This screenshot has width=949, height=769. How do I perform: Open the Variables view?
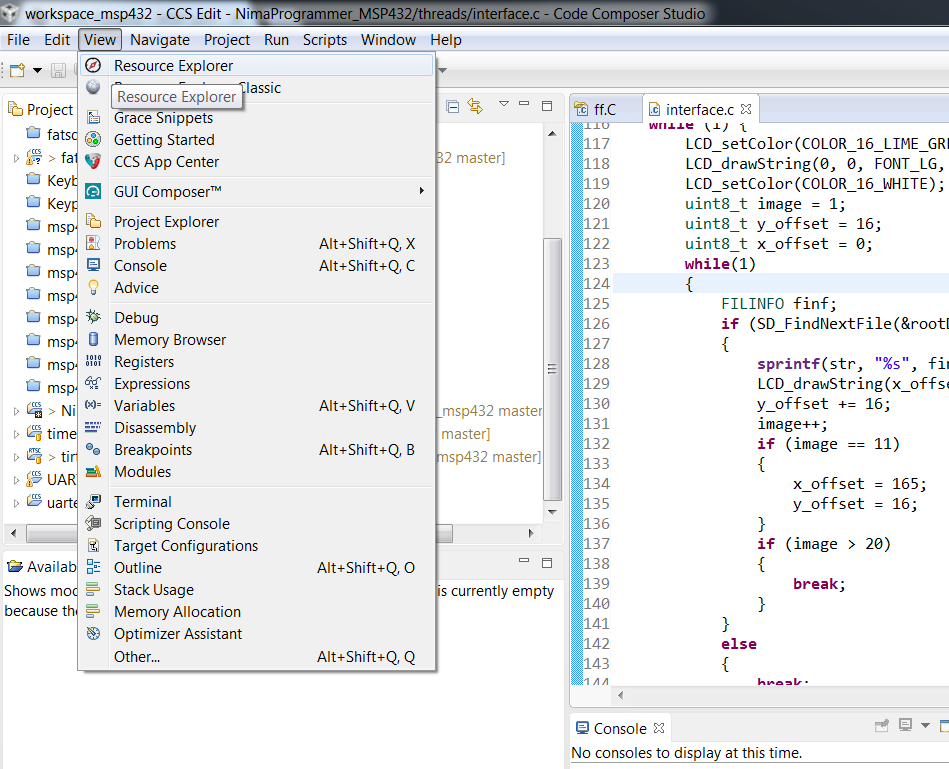pyautogui.click(x=256, y=405)
